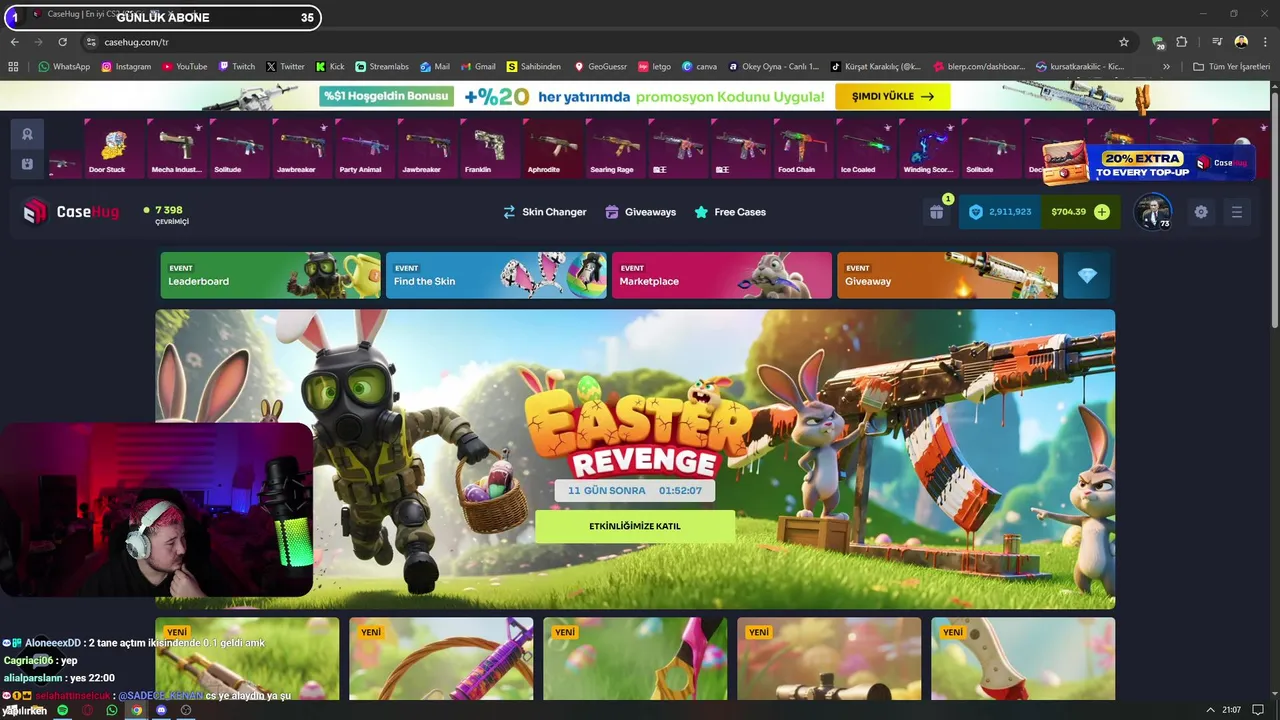Viewport: 1280px width, 720px height.
Task: Open the Sahibinden bookmark
Action: click(x=534, y=67)
